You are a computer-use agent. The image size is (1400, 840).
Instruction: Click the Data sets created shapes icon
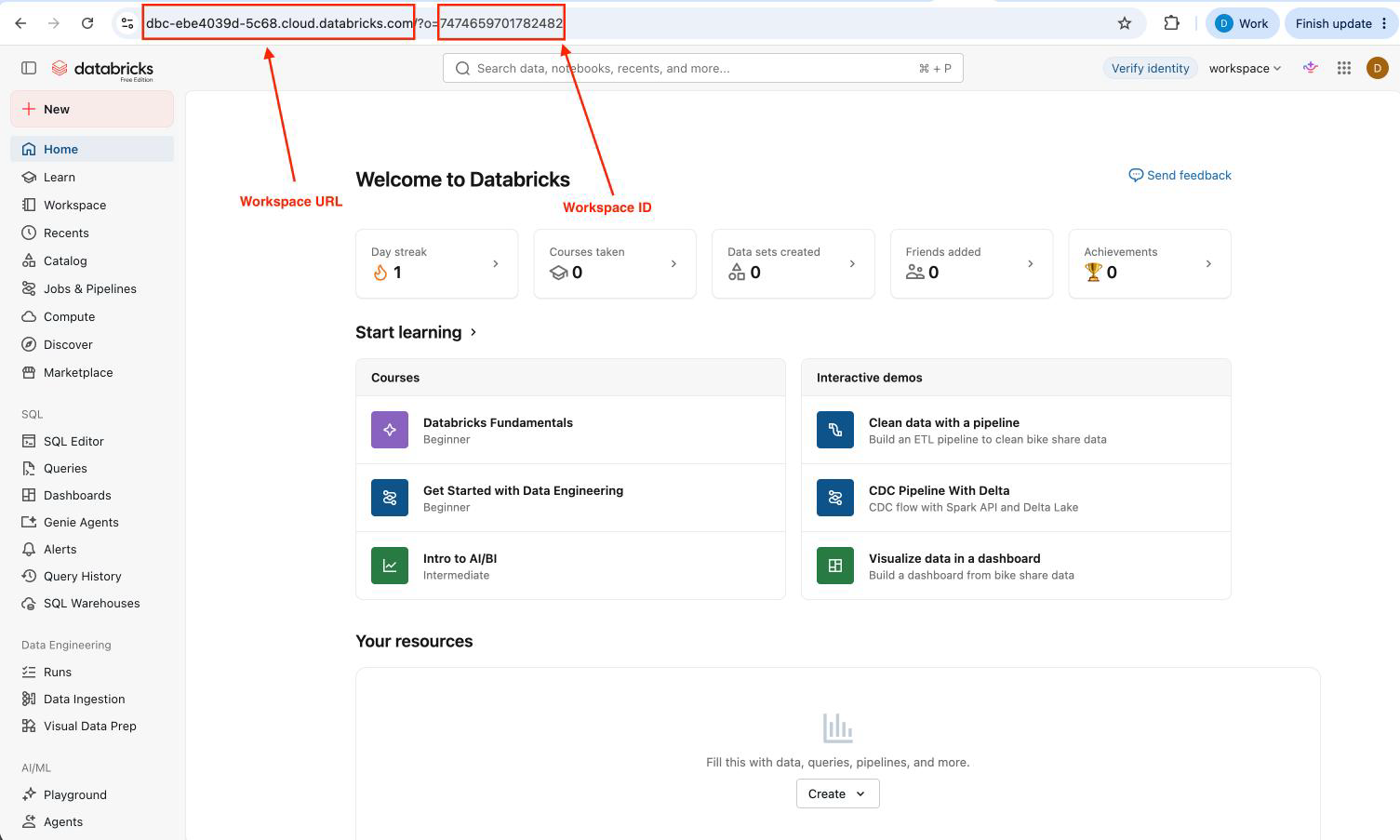pos(737,273)
